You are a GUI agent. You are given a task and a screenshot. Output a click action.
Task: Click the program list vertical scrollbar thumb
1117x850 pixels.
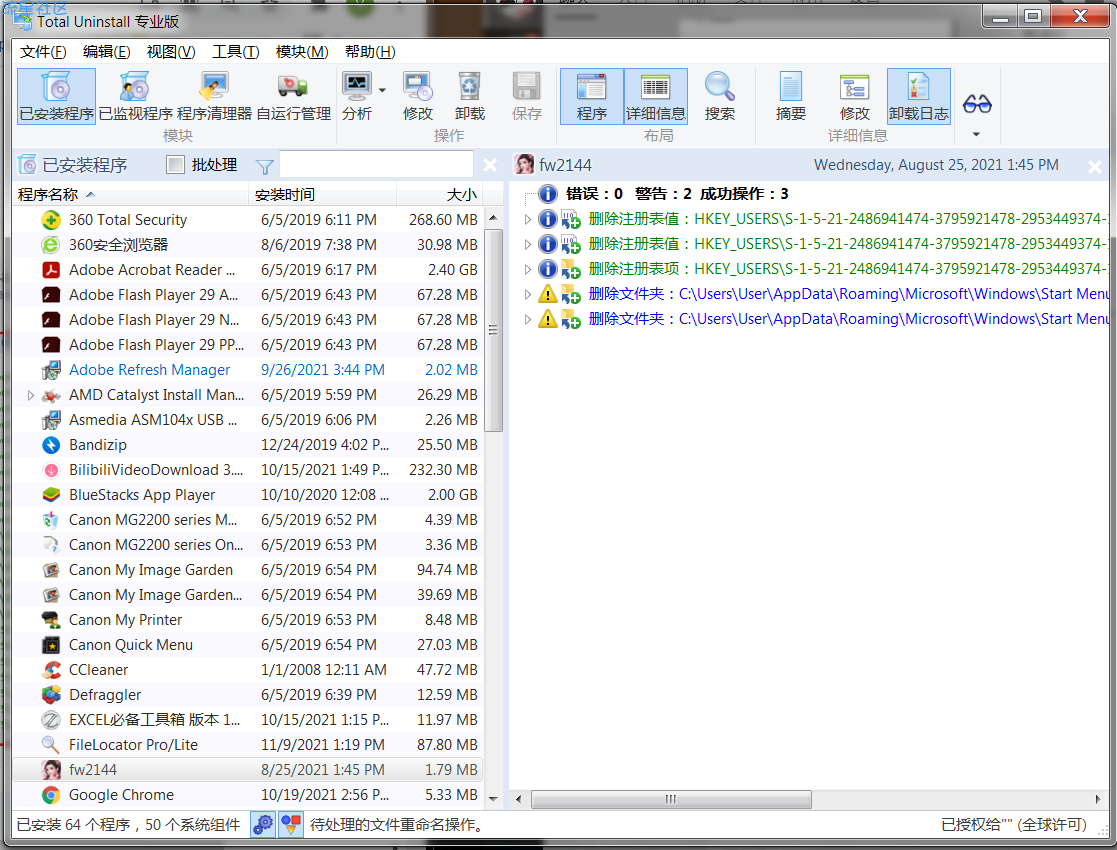(493, 330)
